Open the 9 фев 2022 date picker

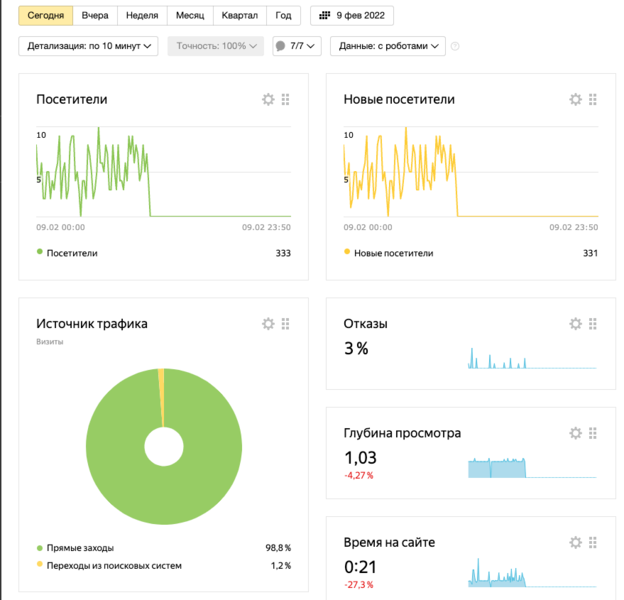[x=353, y=16]
